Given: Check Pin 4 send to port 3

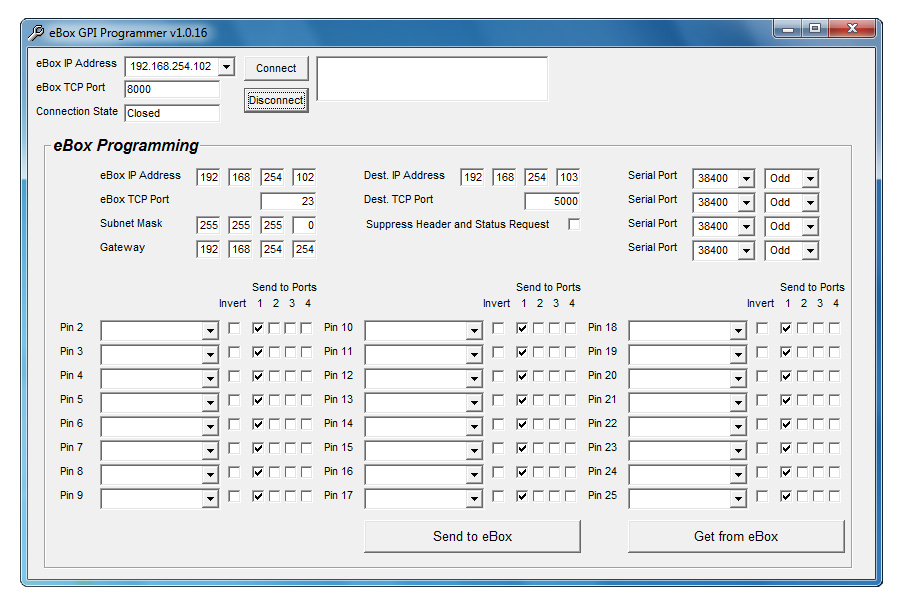Looking at the screenshot, I should pos(290,376).
